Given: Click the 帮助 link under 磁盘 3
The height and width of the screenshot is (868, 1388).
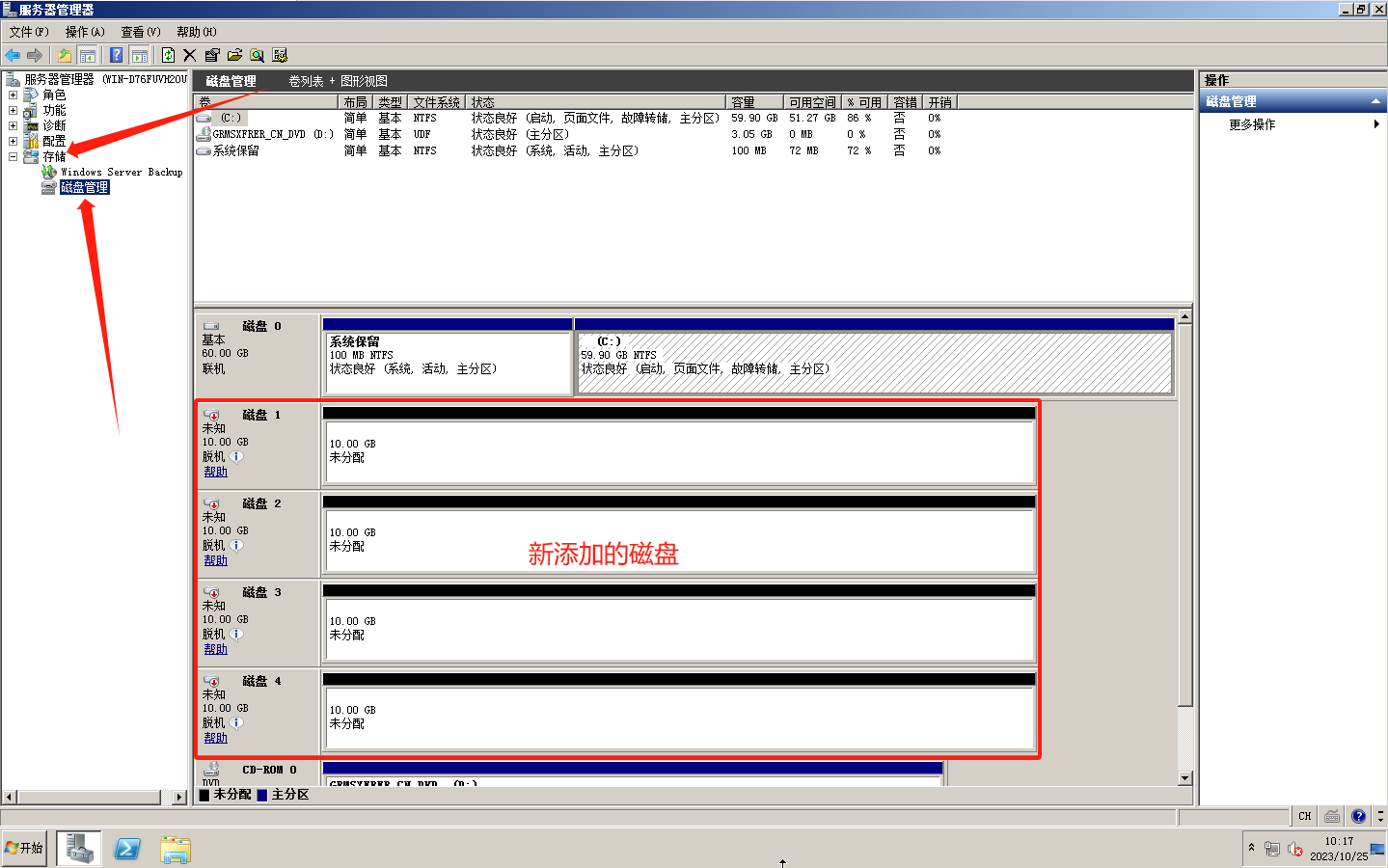Looking at the screenshot, I should (215, 649).
